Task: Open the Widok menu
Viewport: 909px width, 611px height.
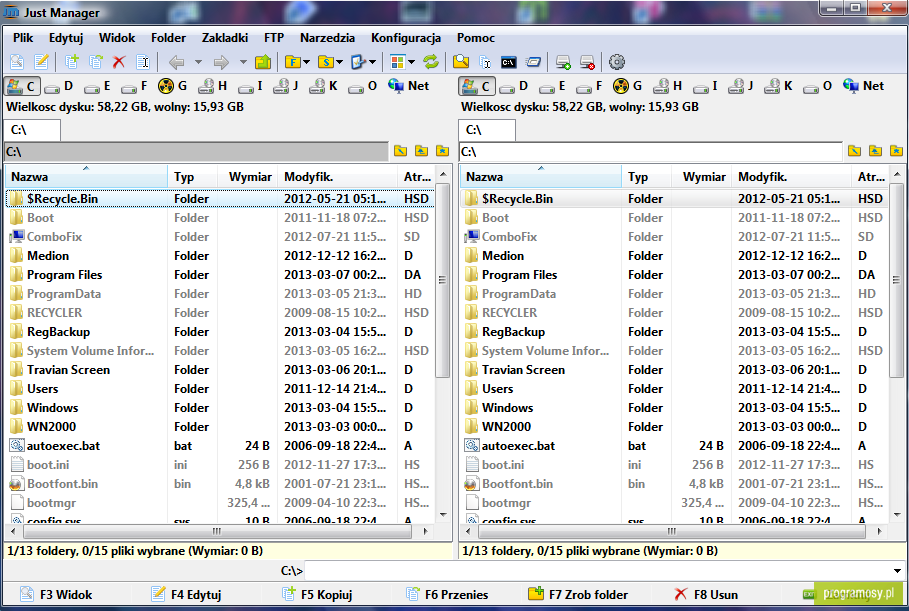Action: pyautogui.click(x=117, y=38)
